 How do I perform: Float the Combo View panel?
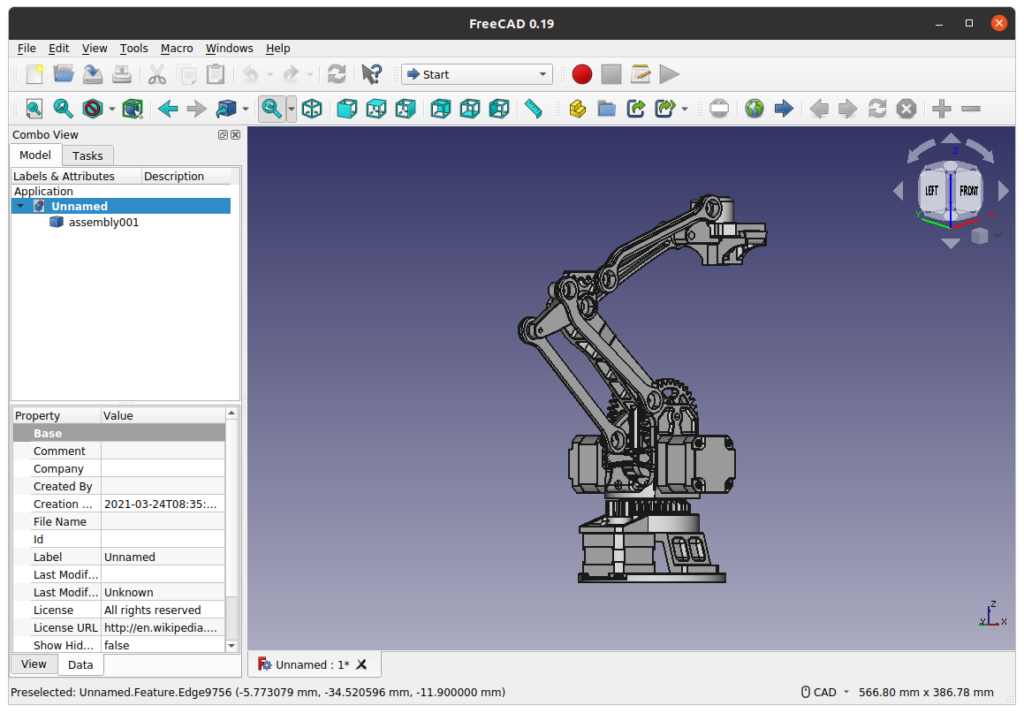[x=223, y=135]
